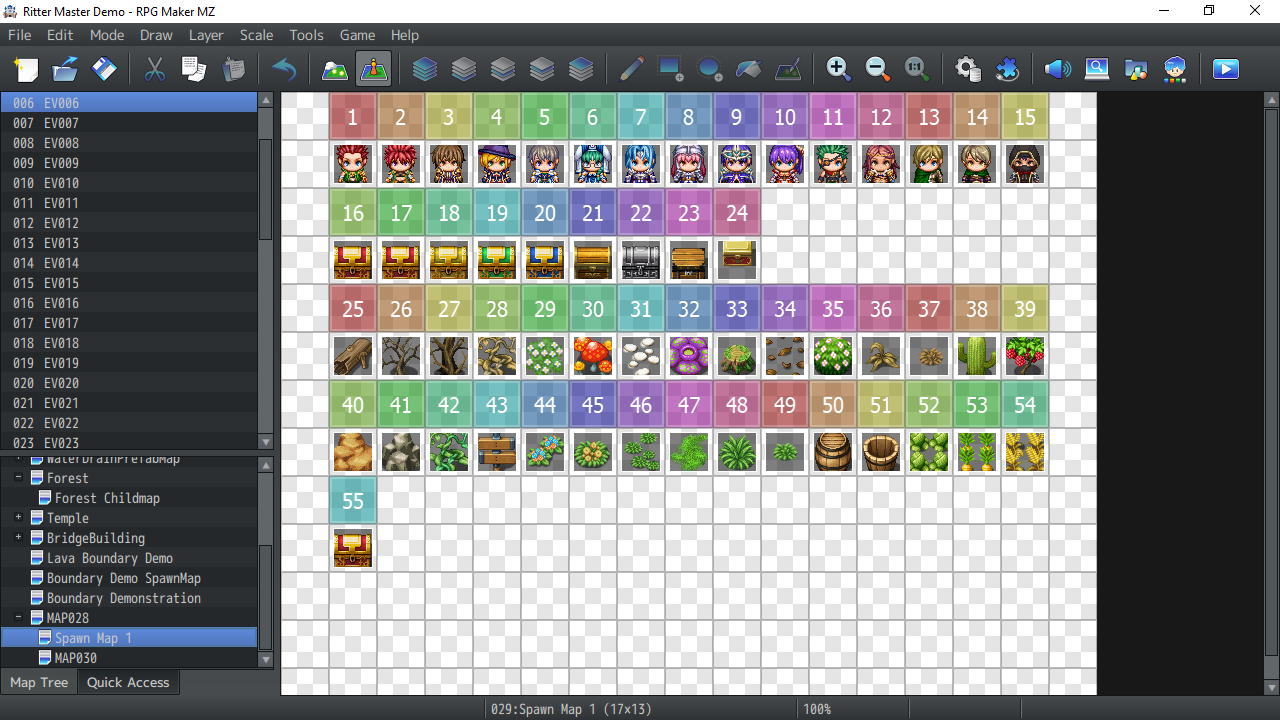
Task: Open the Draw menu
Action: tap(156, 35)
